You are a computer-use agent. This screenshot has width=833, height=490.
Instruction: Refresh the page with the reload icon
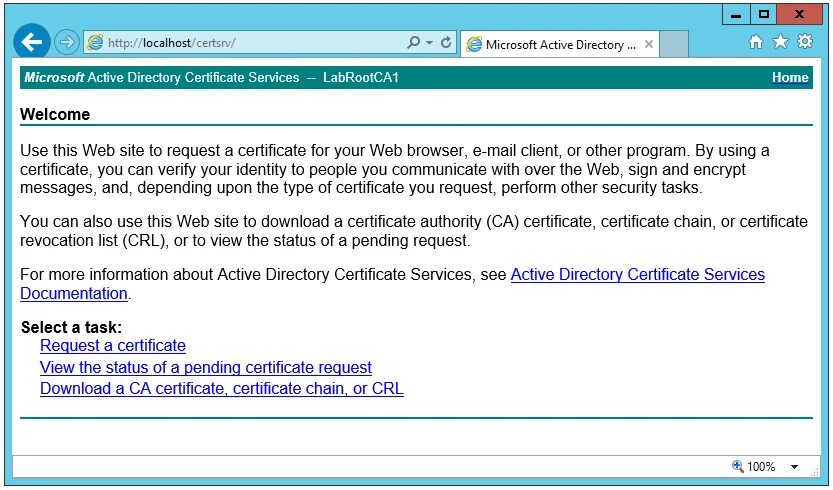(x=446, y=43)
